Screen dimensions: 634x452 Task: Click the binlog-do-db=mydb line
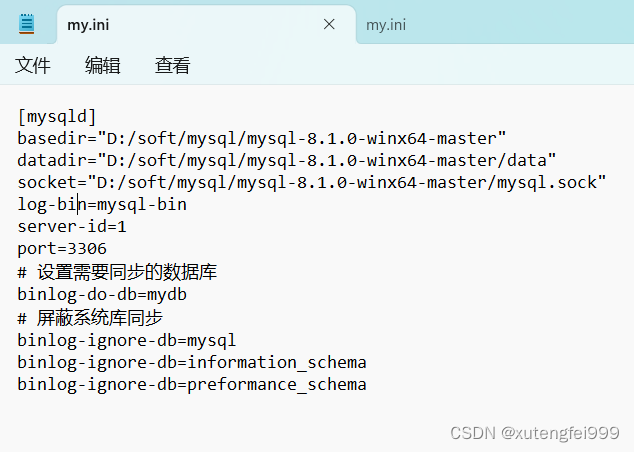(x=102, y=294)
